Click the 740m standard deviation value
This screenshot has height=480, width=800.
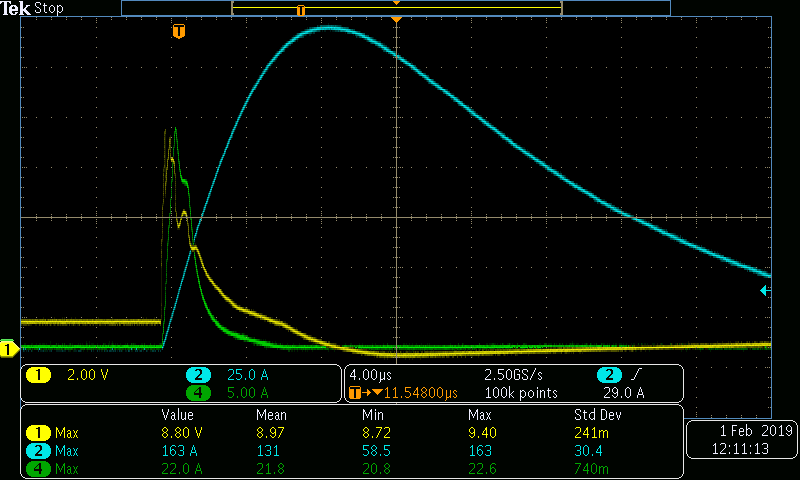pos(591,469)
